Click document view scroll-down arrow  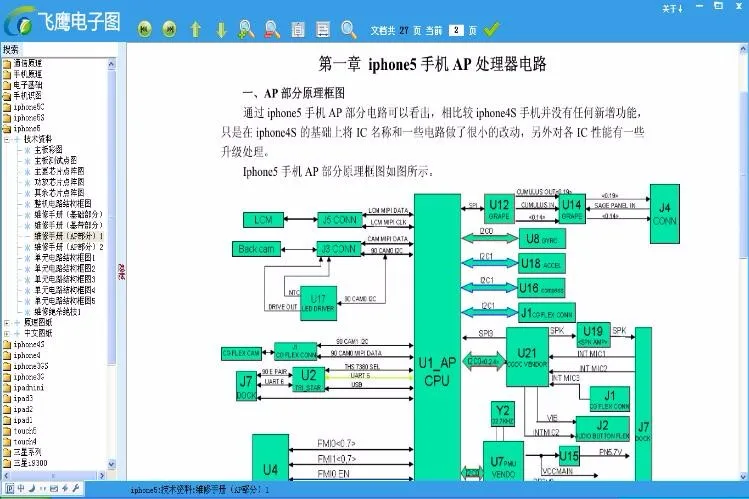(743, 476)
